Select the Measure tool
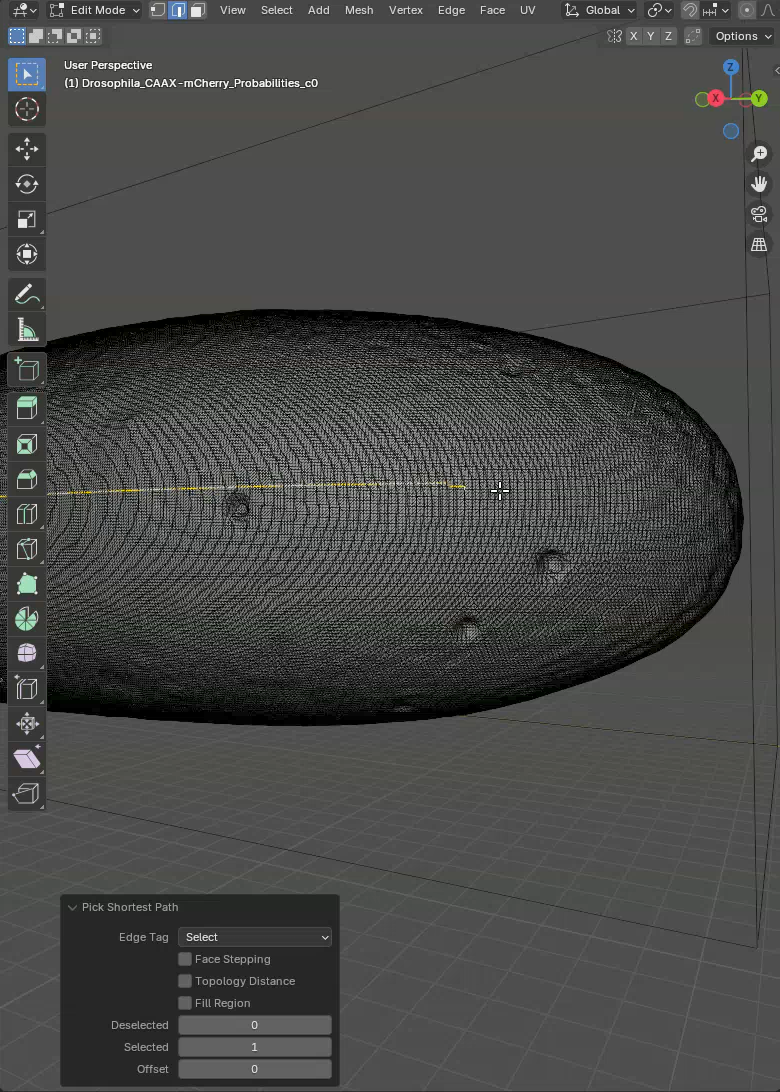The image size is (780, 1092). click(x=27, y=329)
